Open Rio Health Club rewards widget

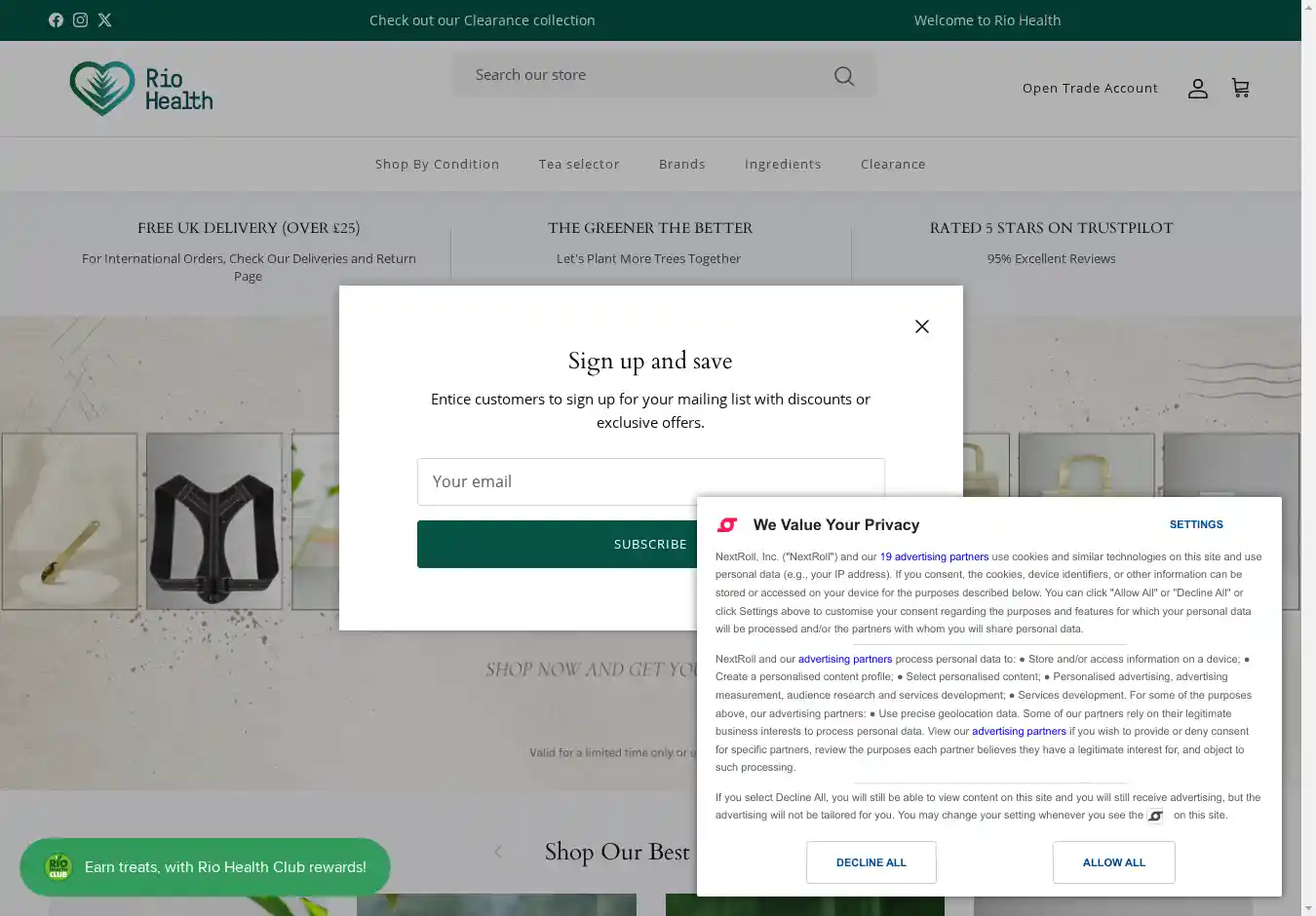(205, 867)
